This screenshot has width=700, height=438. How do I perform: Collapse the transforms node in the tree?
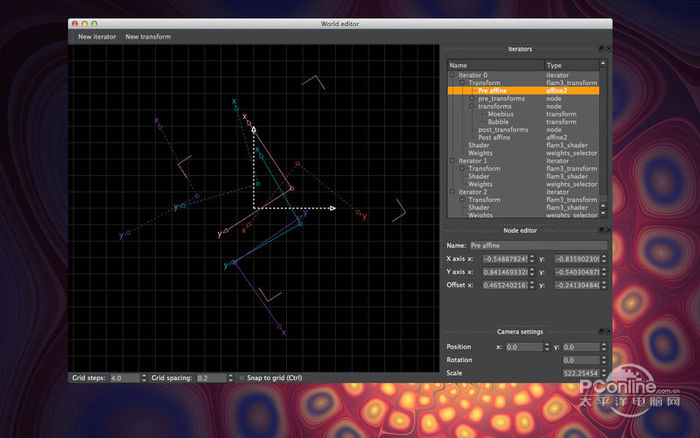click(472, 106)
